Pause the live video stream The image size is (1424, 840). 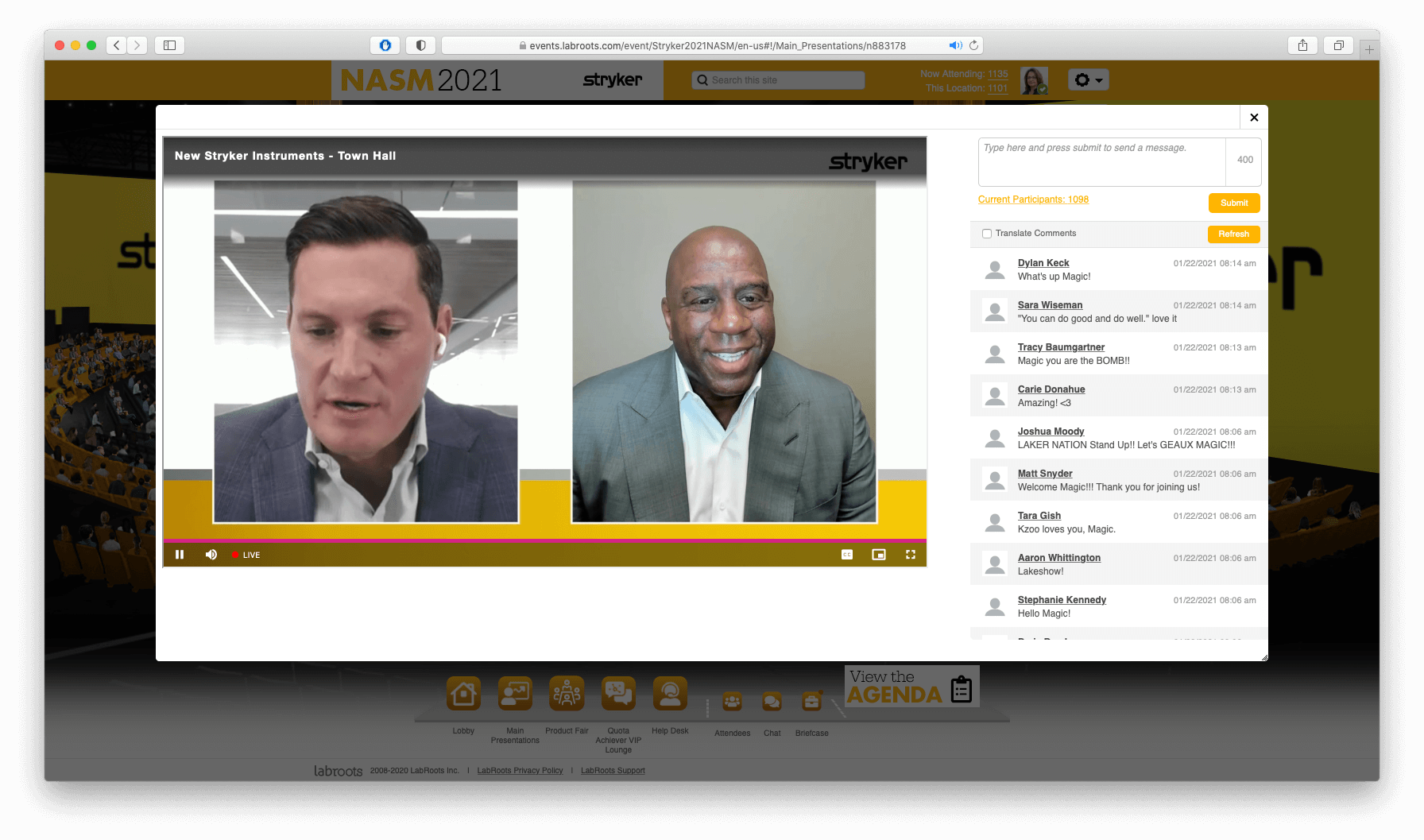click(180, 555)
